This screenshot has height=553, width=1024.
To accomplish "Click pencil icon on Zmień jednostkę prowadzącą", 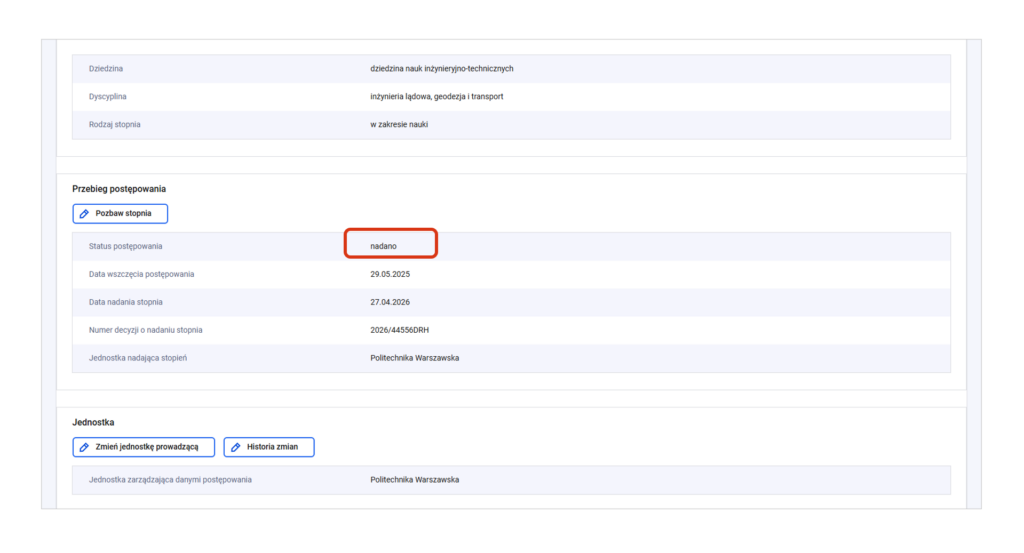I will [84, 447].
